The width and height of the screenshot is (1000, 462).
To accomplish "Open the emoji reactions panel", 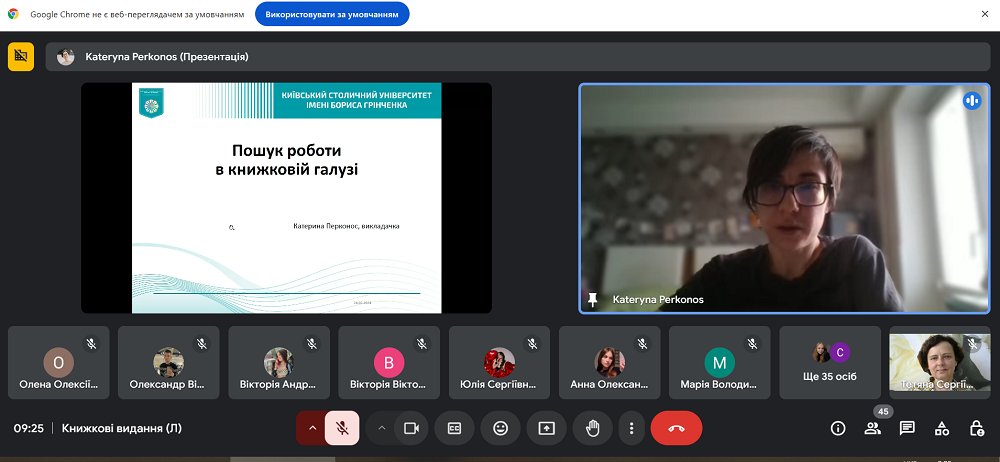I will pos(501,428).
